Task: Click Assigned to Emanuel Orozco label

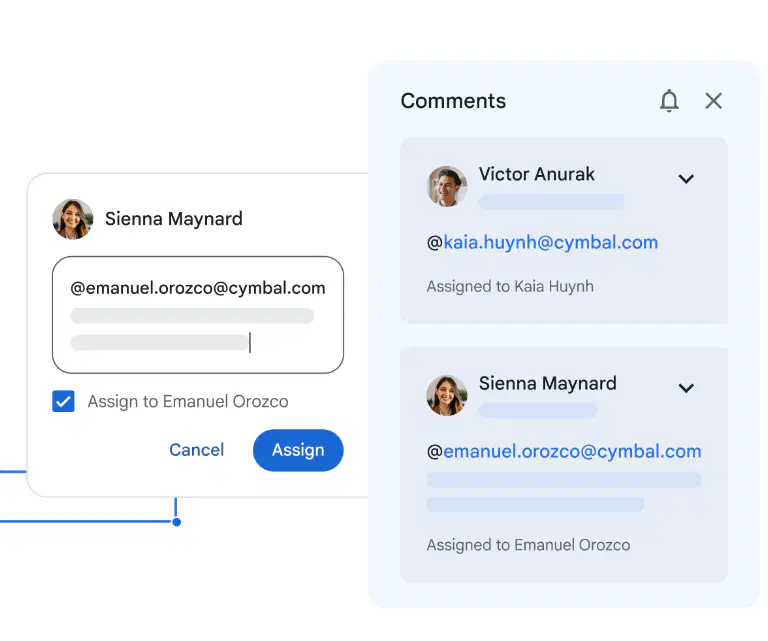Action: click(528, 545)
